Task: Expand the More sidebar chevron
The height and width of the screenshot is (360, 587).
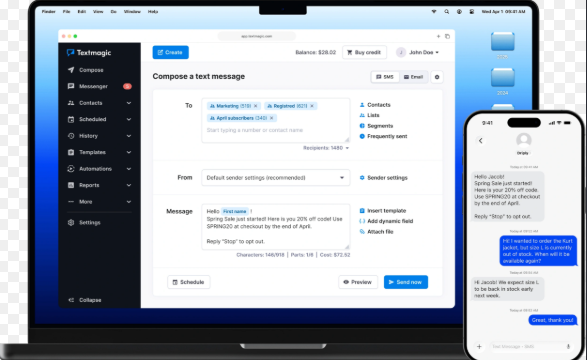Action: pos(129,202)
